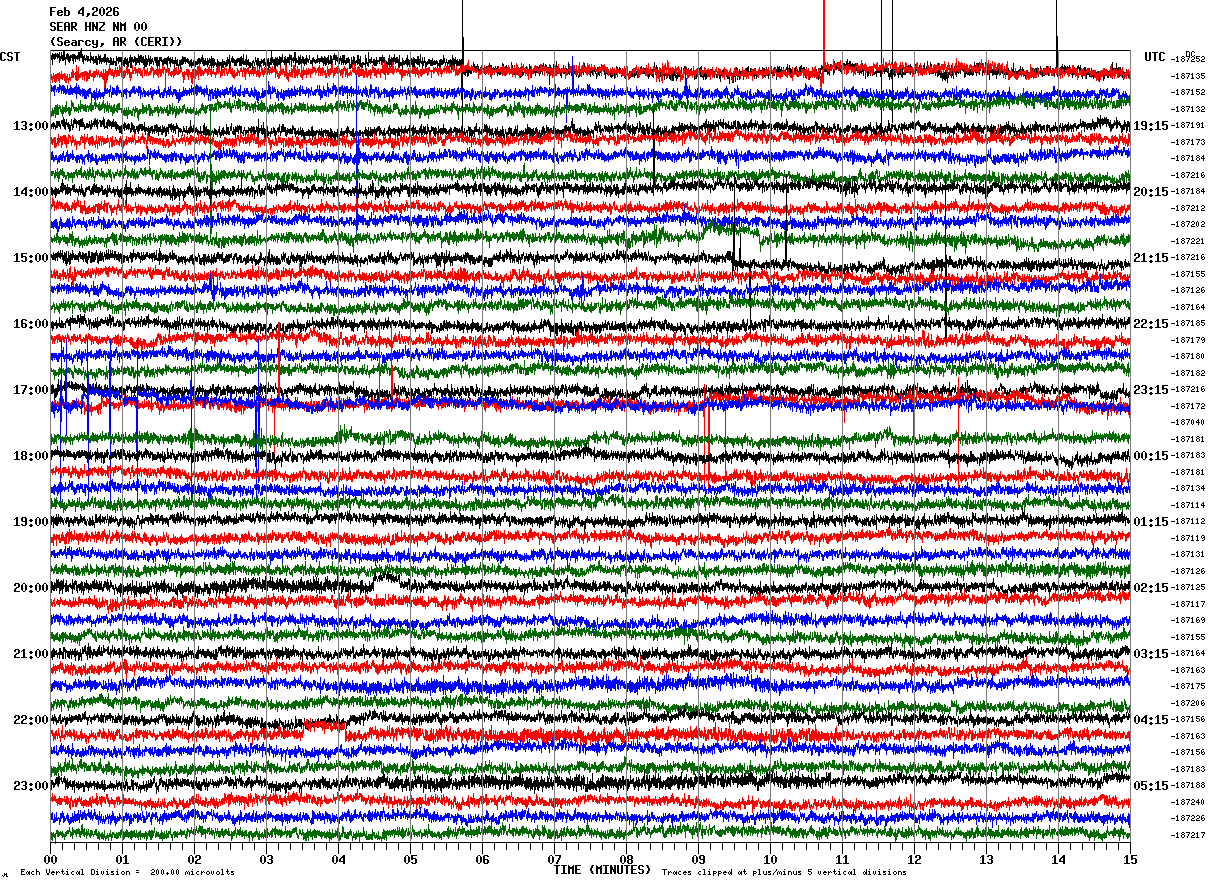Click the 20:00 CST row label
The image size is (1210, 886).
click(31, 588)
